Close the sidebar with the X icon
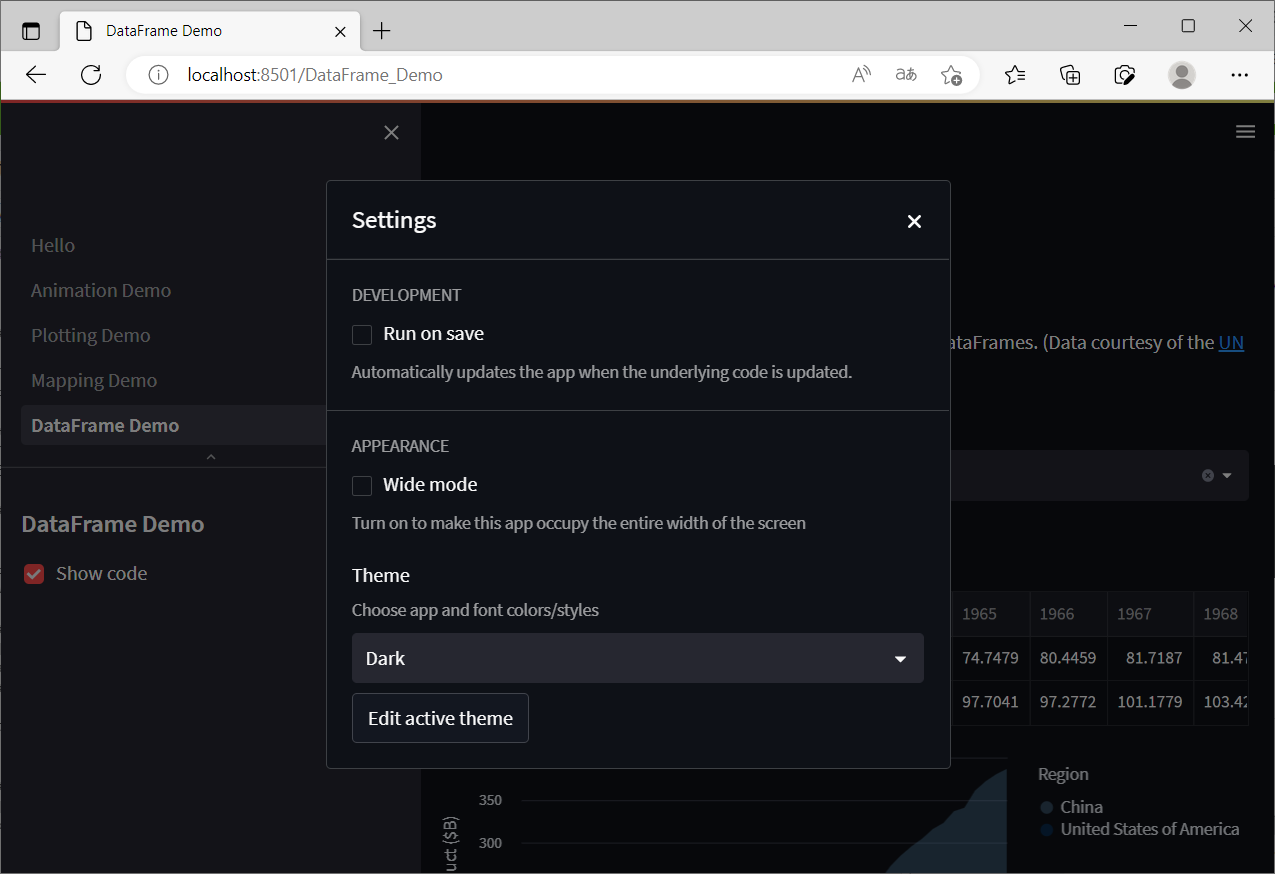Screen dimensions: 1275x874 click(391, 132)
